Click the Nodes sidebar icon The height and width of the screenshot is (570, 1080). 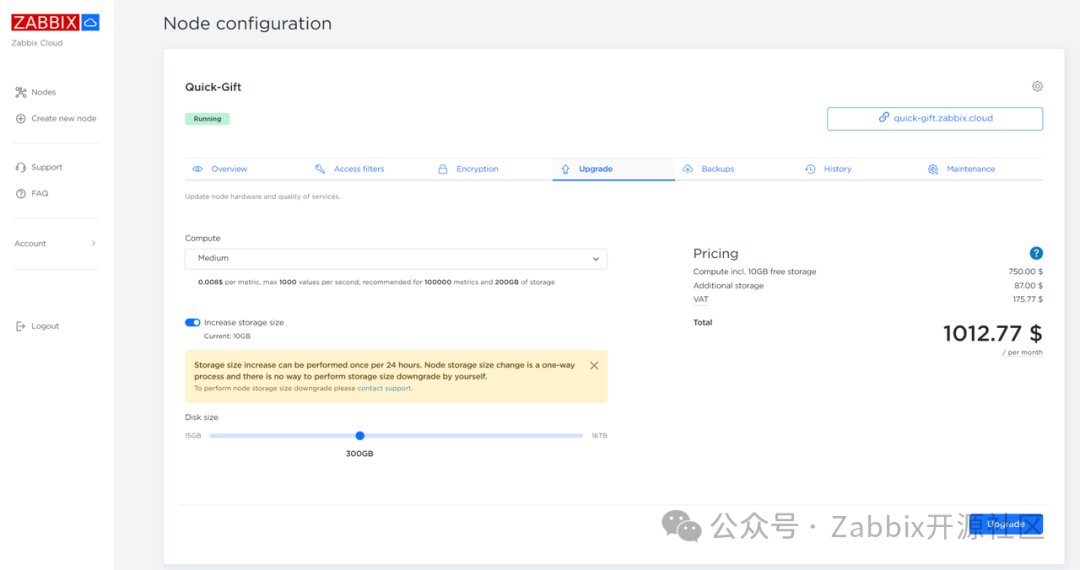21,92
